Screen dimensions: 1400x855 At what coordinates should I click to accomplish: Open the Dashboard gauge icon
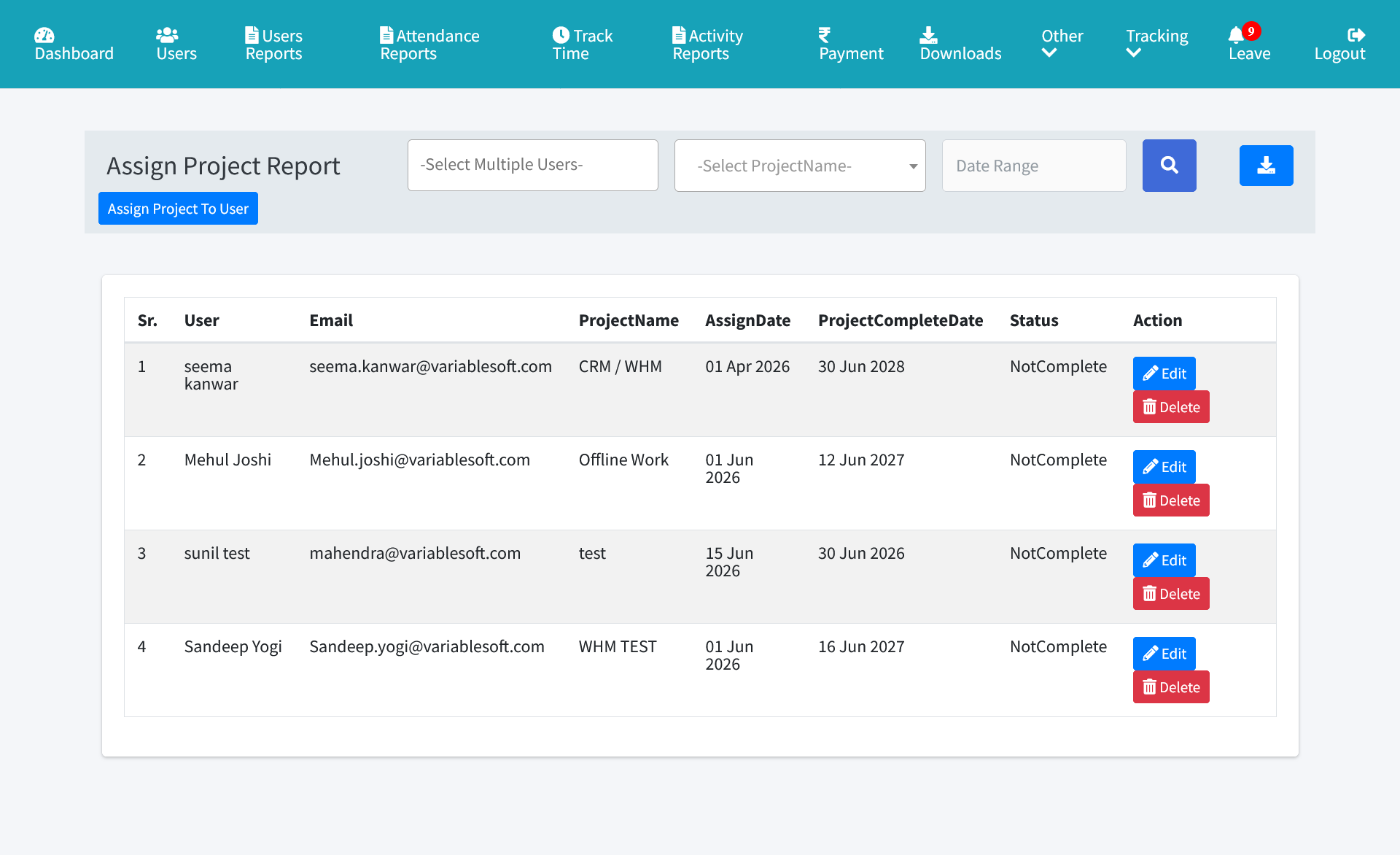44,35
